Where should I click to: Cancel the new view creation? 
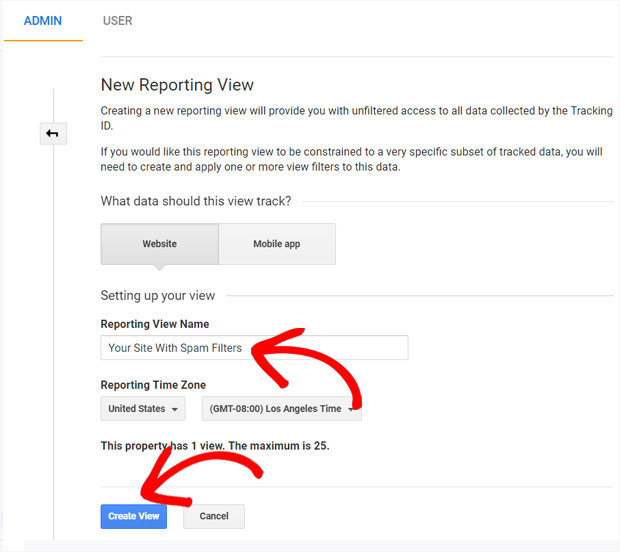[x=214, y=516]
